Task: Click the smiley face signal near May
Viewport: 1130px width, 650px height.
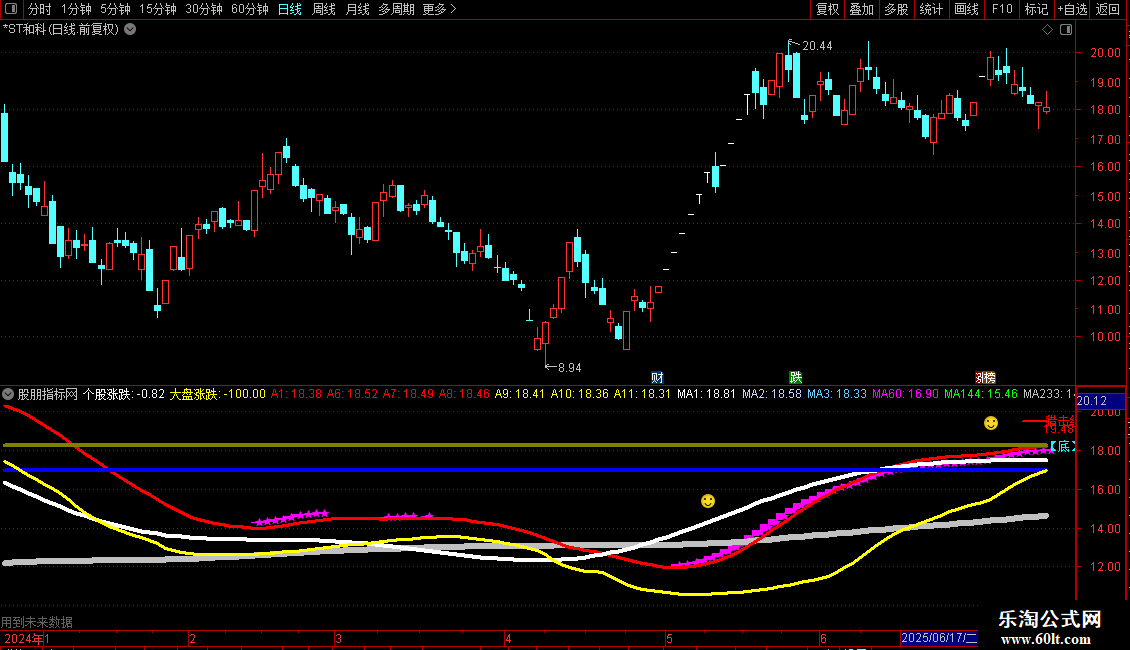Action: [708, 501]
